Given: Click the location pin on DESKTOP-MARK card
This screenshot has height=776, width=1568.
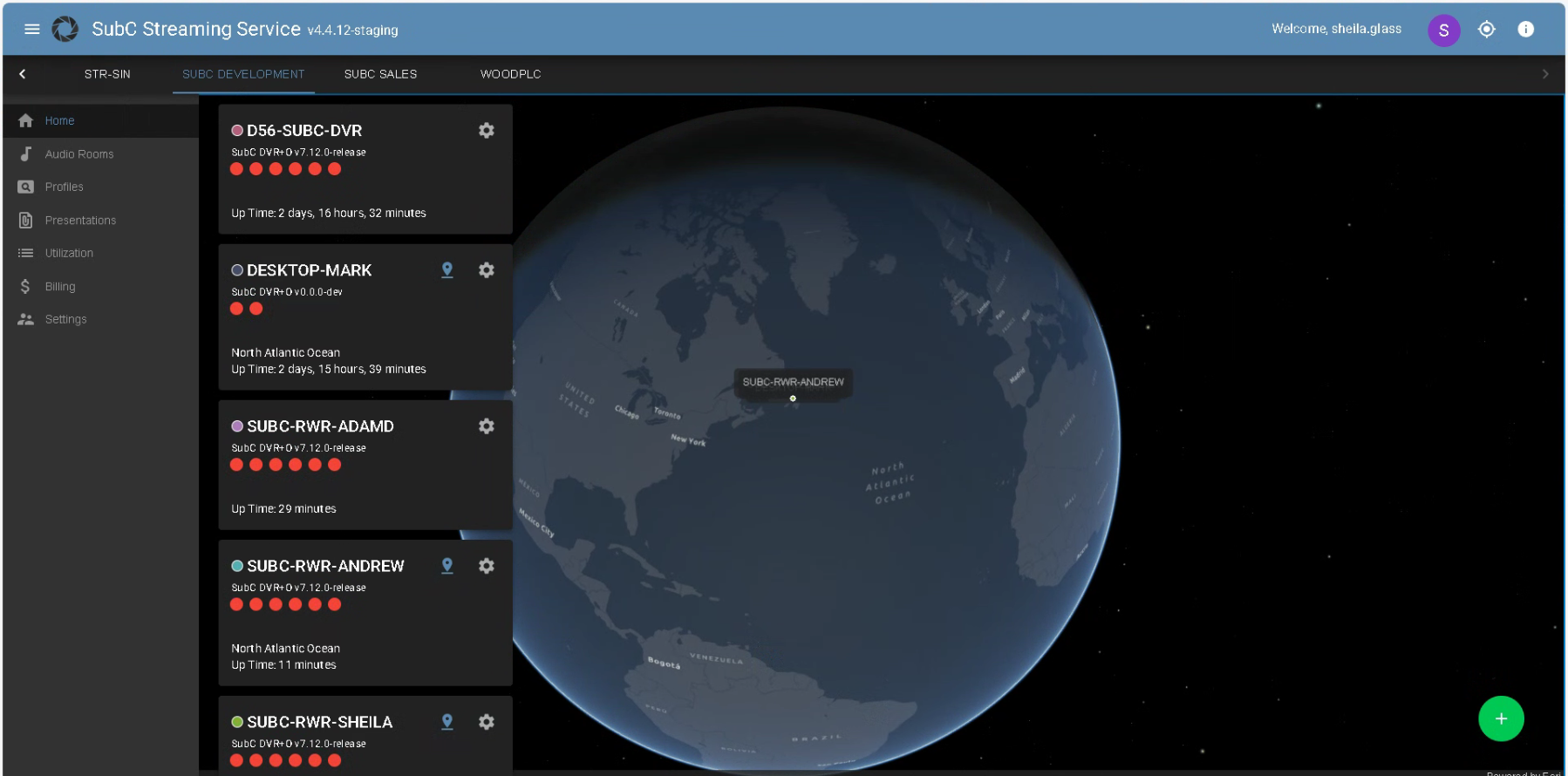Looking at the screenshot, I should click(x=447, y=270).
